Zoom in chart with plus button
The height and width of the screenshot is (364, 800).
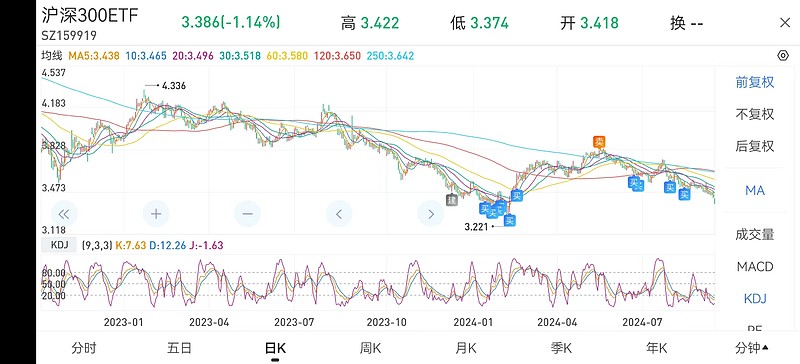click(x=156, y=214)
